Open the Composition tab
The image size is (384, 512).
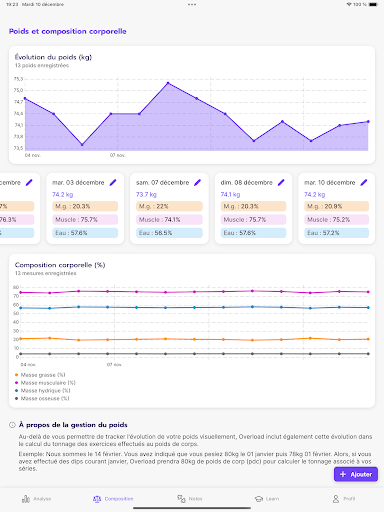click(x=113, y=499)
